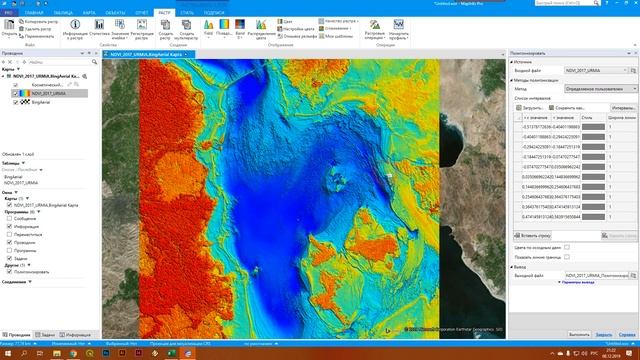Click Настройка цвета in ribbon
Screen dimensions: 640x360
(x=296, y=29)
